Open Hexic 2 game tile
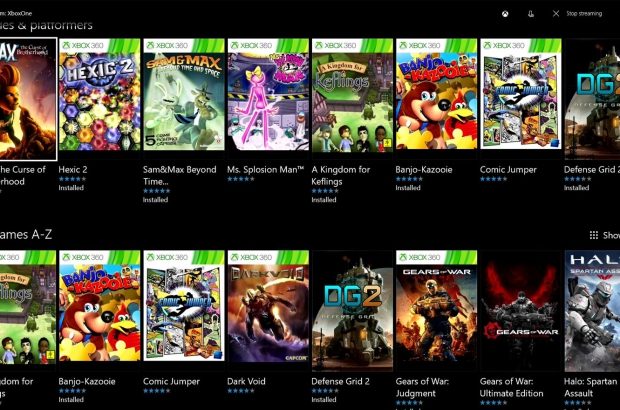The image size is (620, 410). (x=99, y=99)
